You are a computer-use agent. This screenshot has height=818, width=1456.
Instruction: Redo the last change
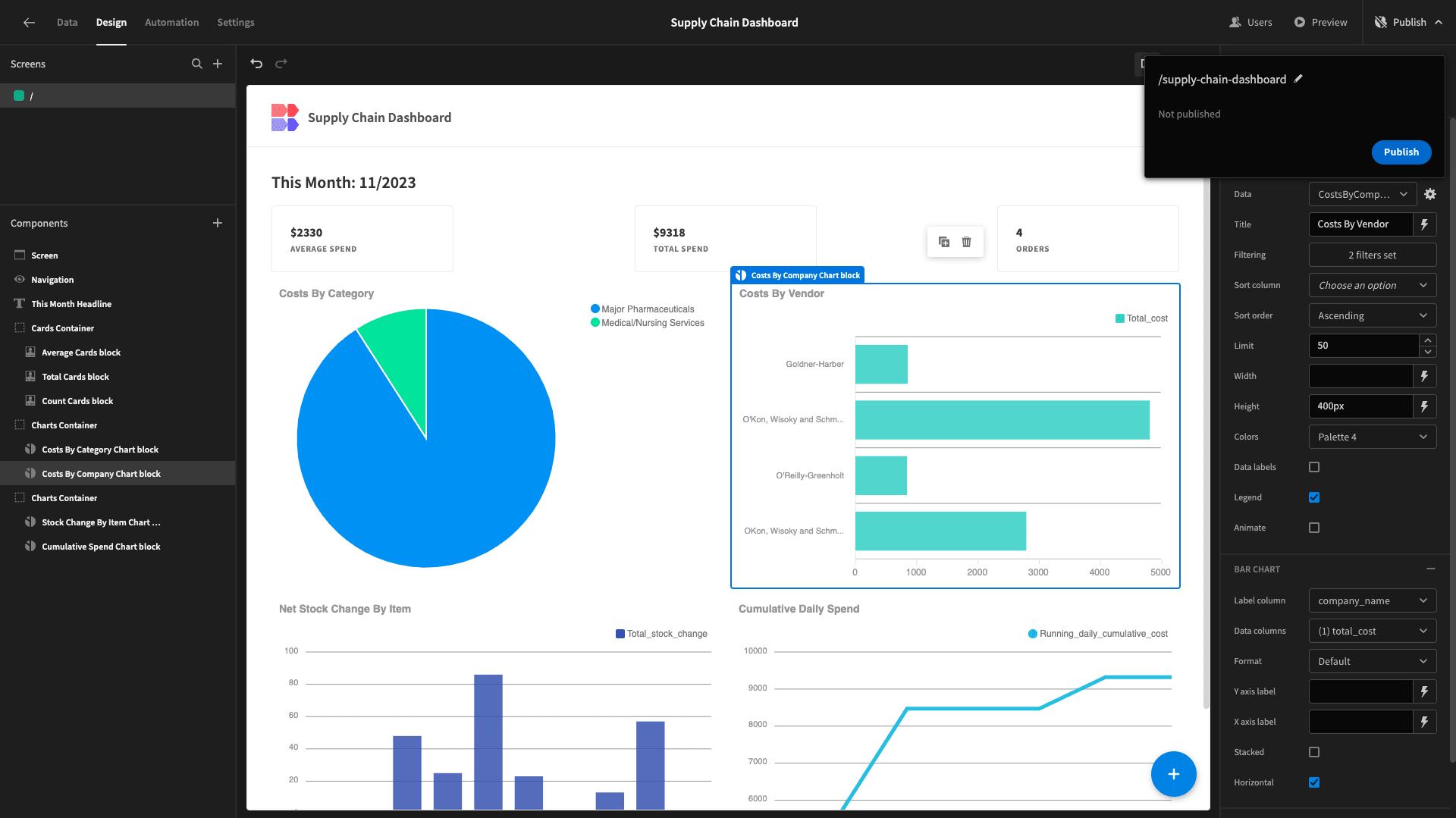point(281,64)
